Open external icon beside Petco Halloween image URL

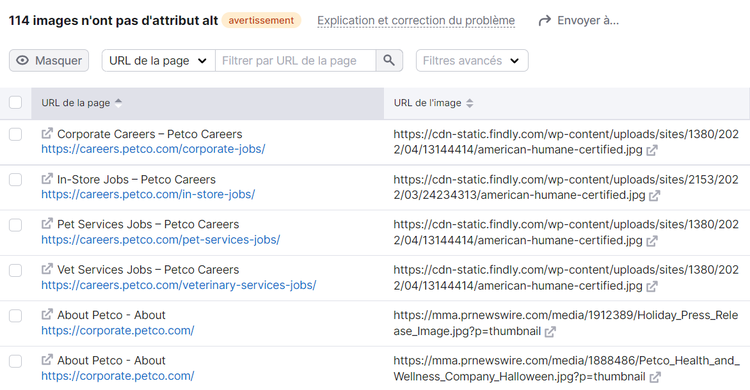(655, 377)
